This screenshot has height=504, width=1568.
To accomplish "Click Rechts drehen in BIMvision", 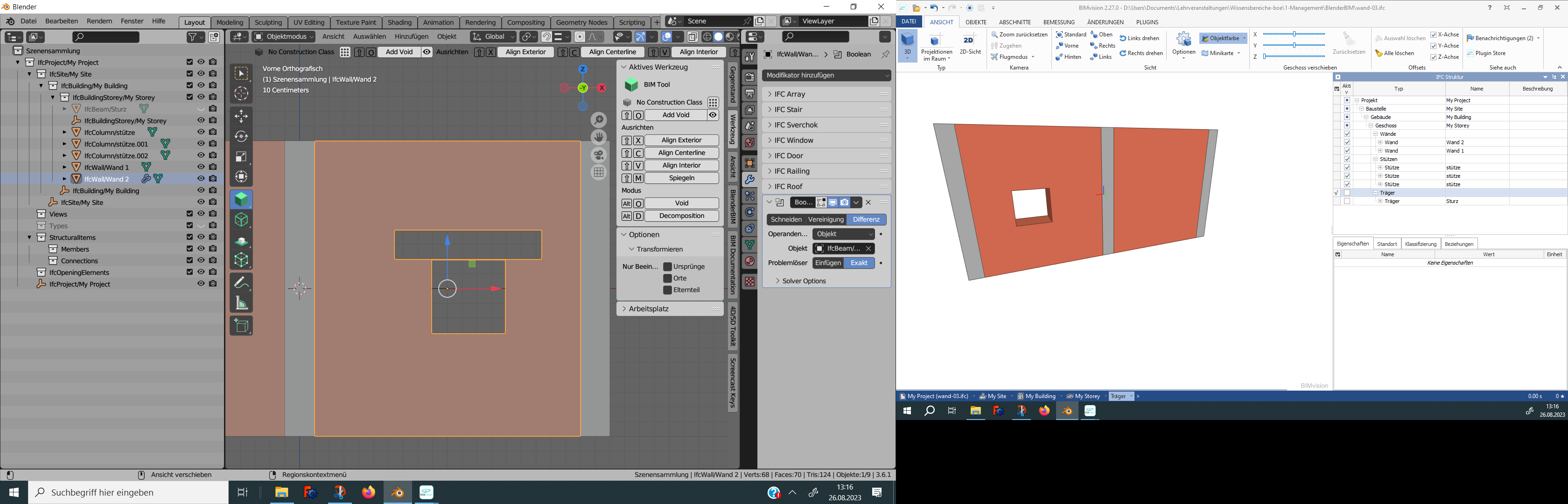I will point(1141,54).
